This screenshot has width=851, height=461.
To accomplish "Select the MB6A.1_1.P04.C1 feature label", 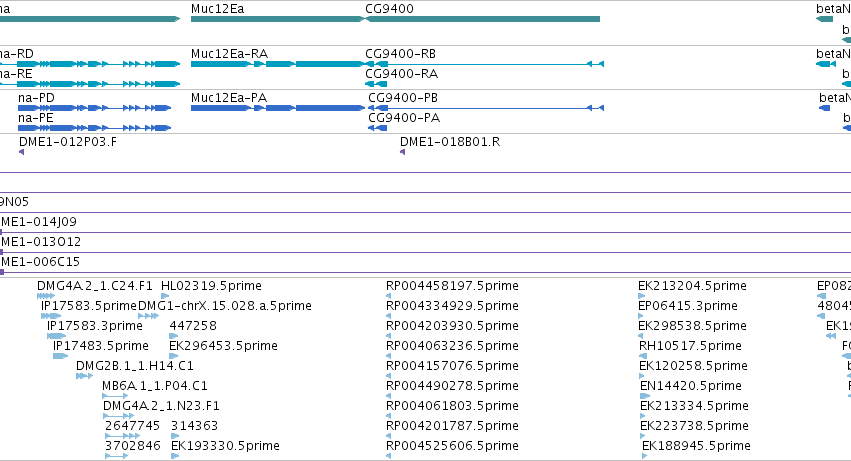I will 155,386.
